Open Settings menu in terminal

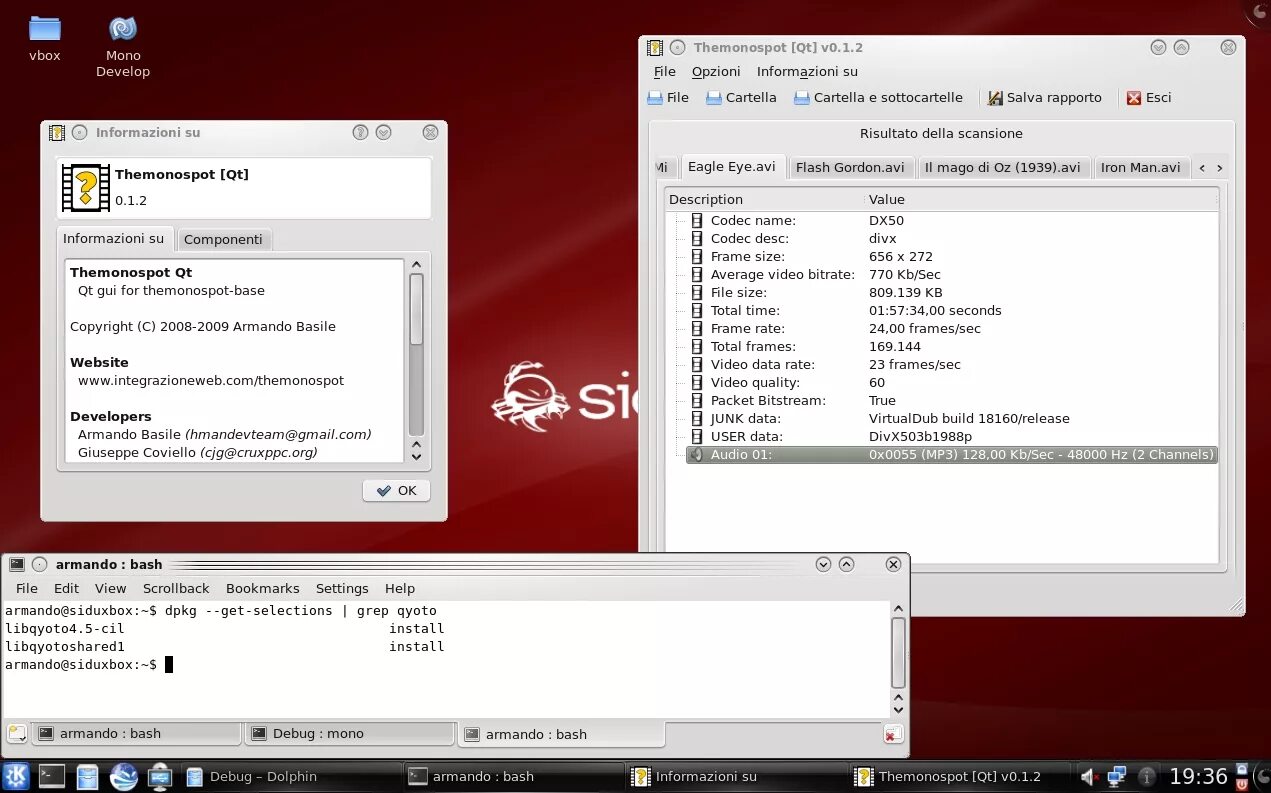click(x=342, y=588)
